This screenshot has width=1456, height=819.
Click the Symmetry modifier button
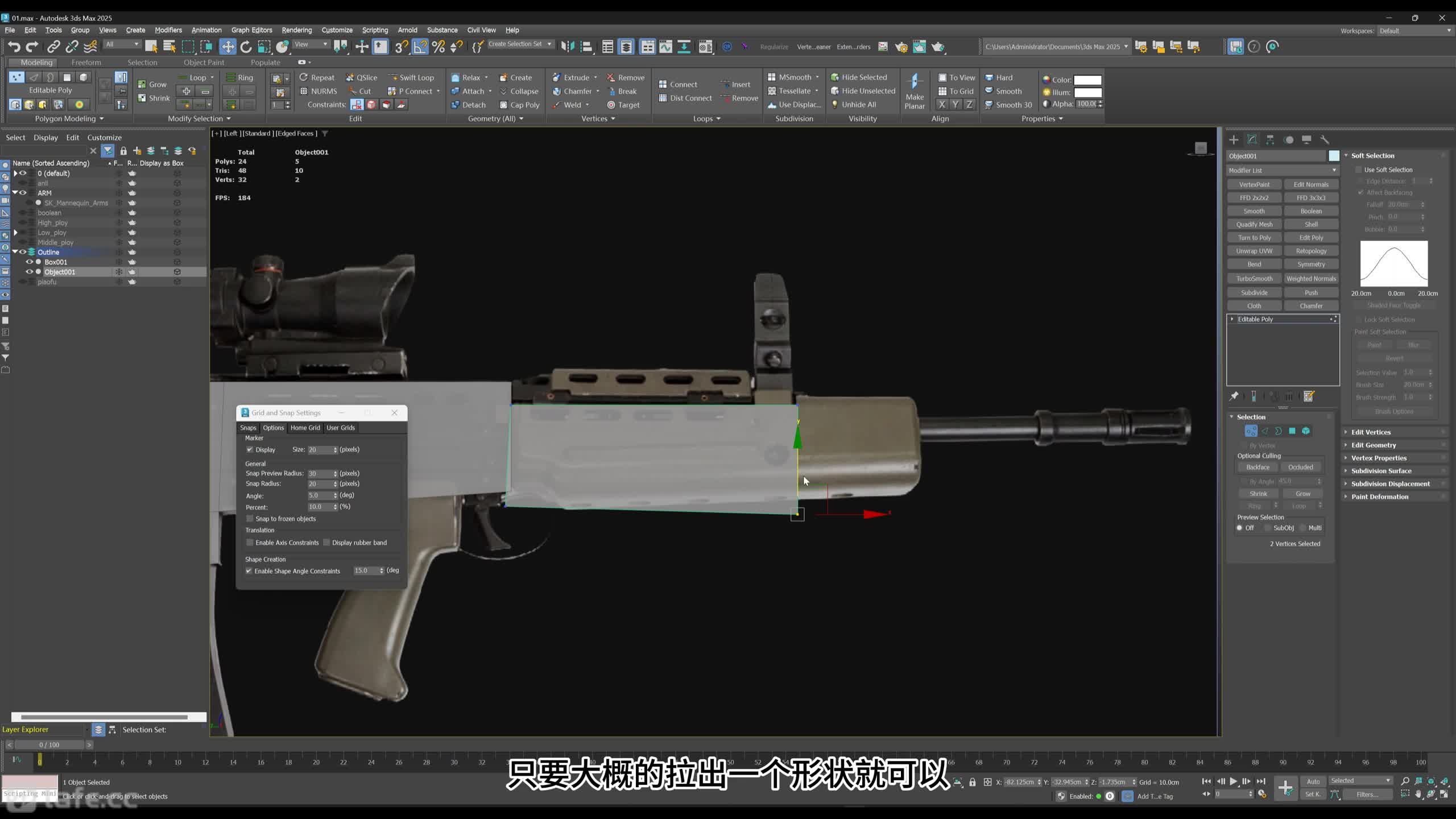tap(1311, 264)
